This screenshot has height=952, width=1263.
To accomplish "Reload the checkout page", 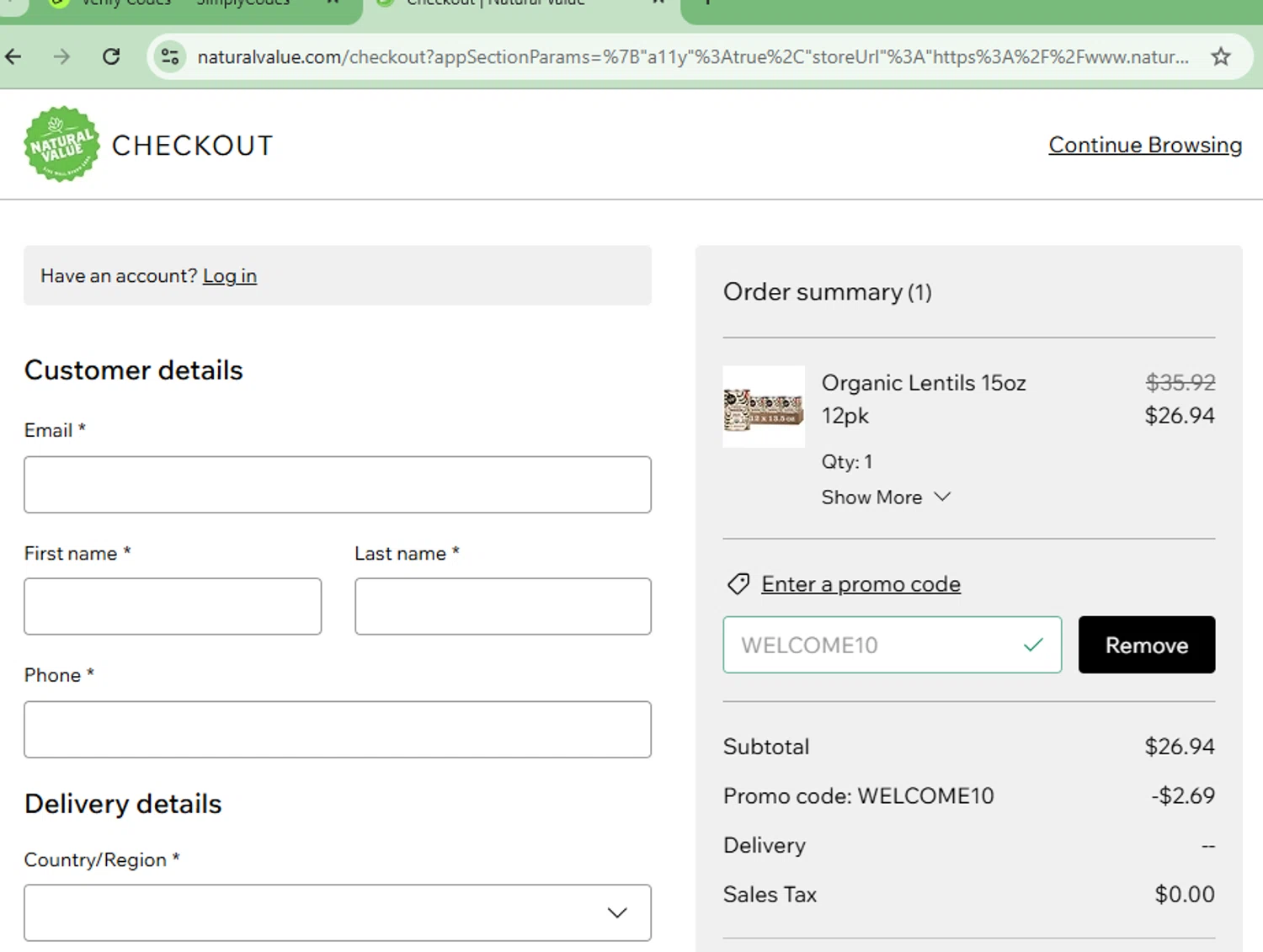I will (x=111, y=56).
